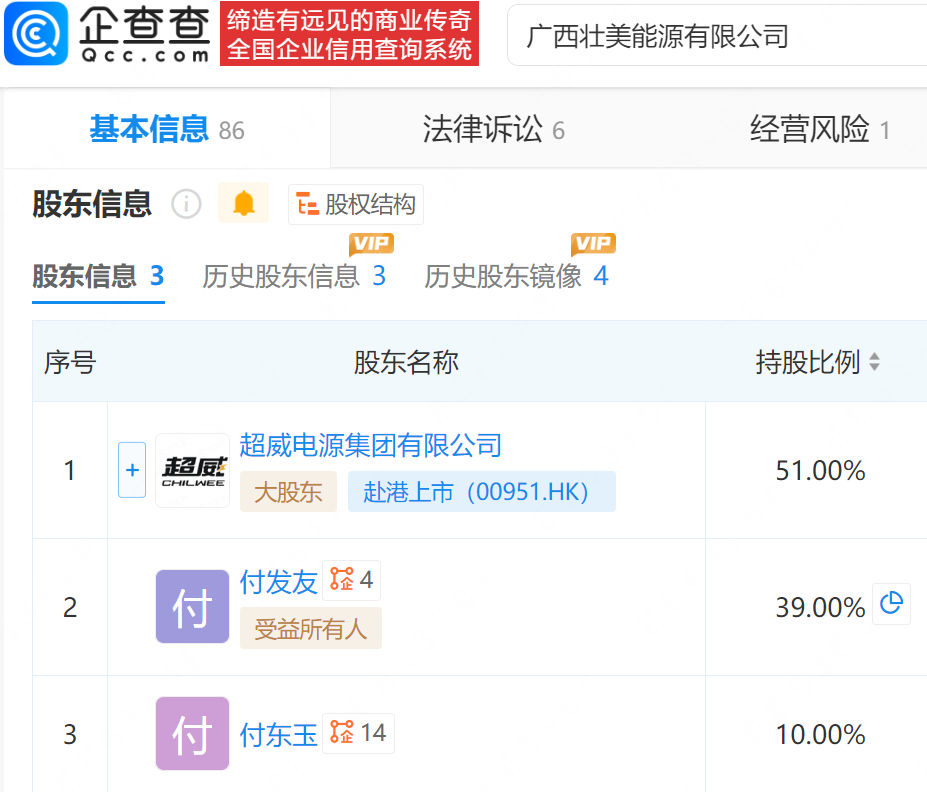
Task: Click the 付发友 name link
Action: pos(278,581)
